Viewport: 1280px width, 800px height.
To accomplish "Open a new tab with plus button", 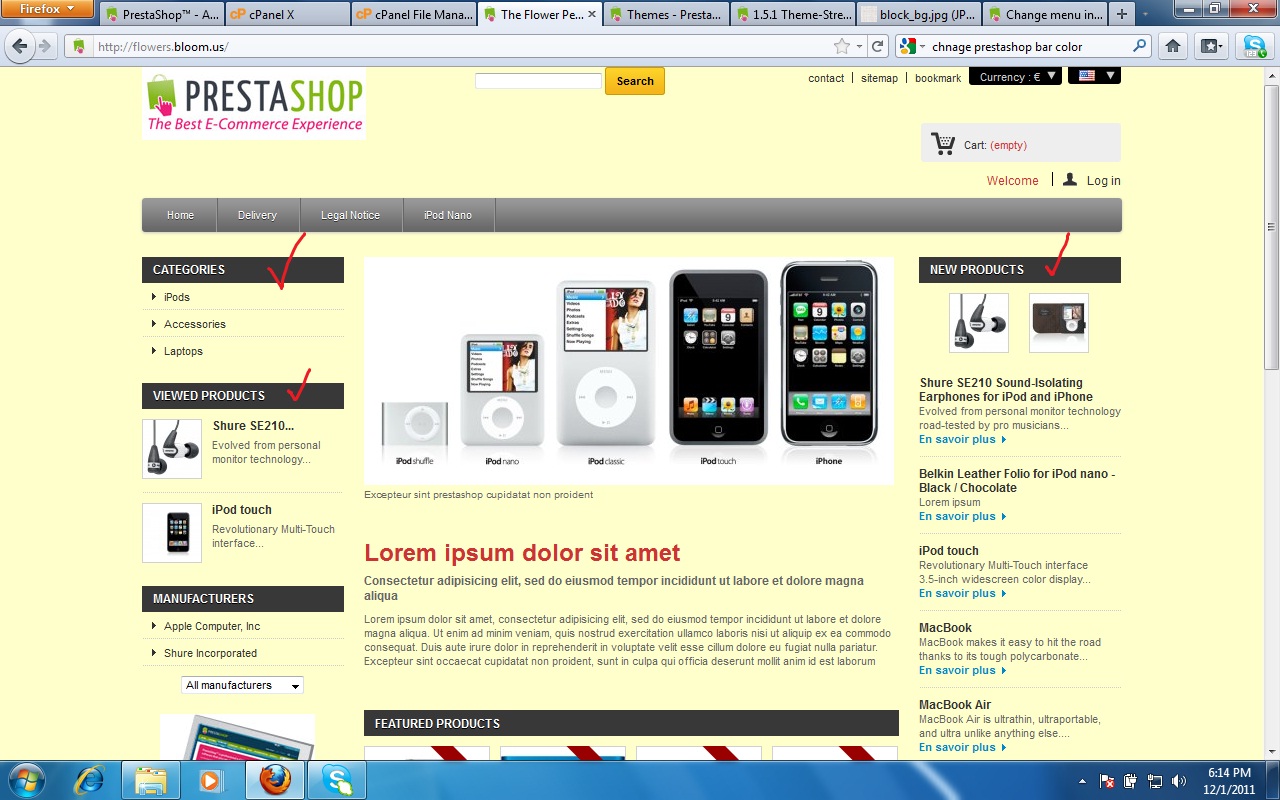I will pyautogui.click(x=1122, y=14).
